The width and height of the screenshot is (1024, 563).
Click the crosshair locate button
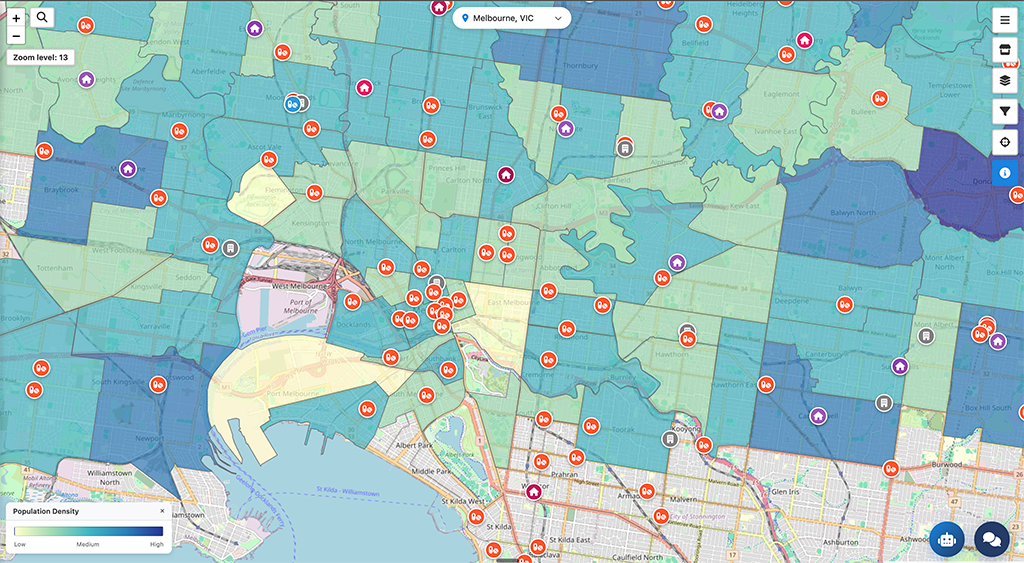1005,142
